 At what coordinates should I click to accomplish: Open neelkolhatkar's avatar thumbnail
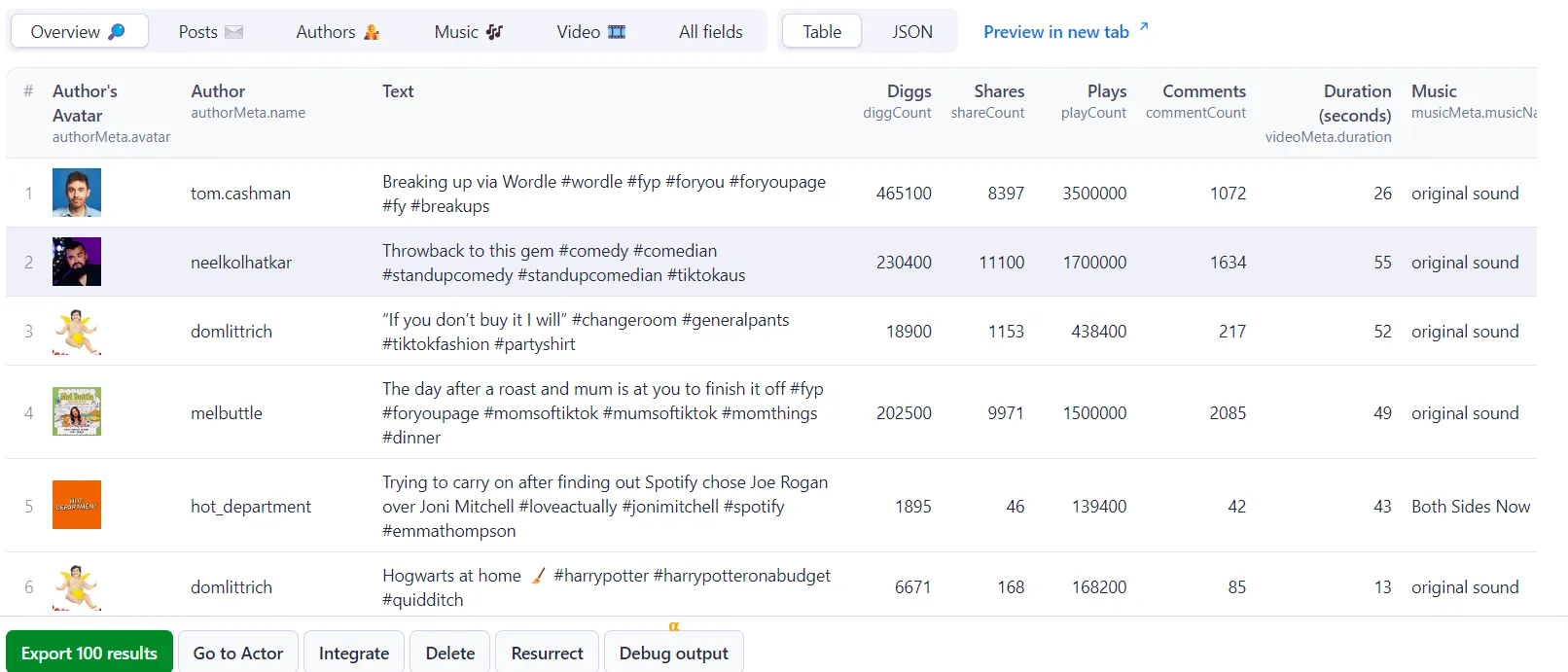[x=77, y=262]
